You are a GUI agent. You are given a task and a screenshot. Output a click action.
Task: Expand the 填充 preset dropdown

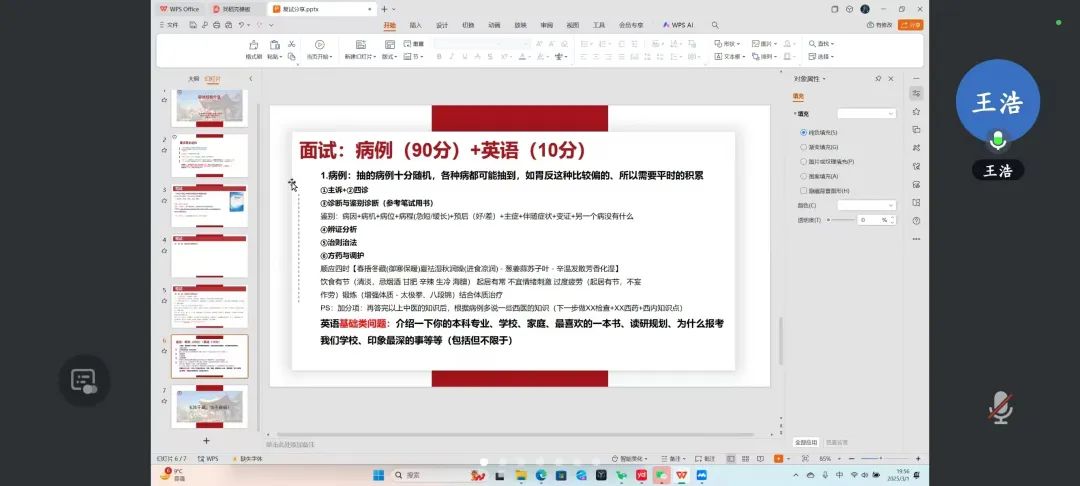pos(866,114)
